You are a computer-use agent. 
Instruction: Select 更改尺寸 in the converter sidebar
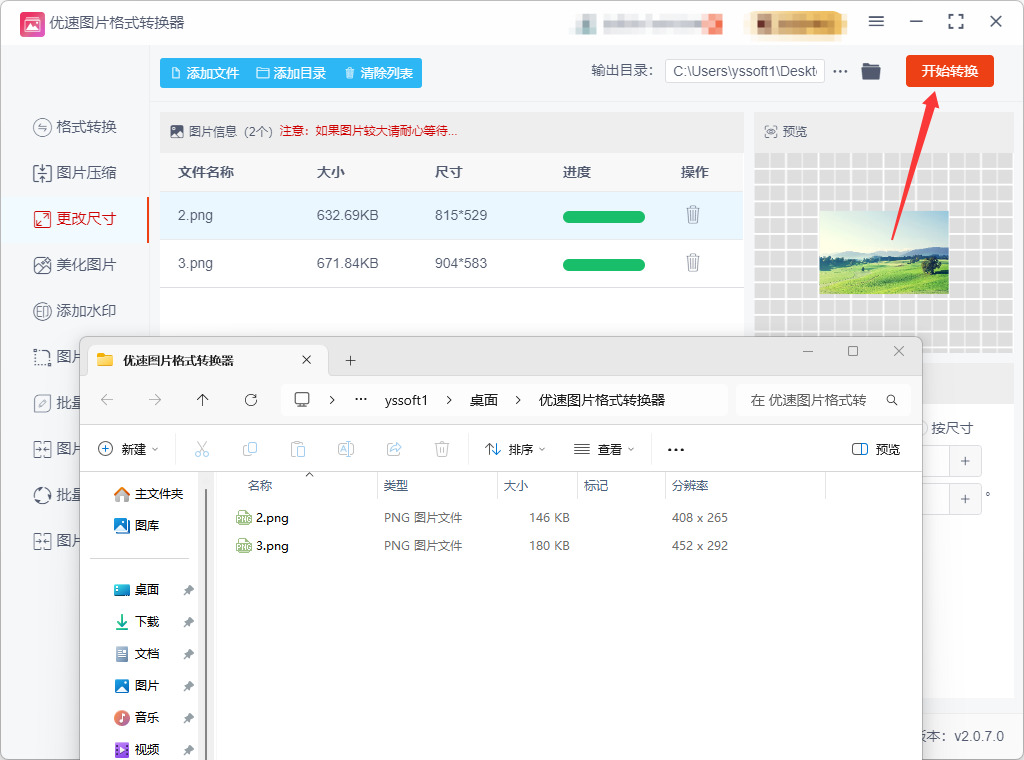point(75,219)
